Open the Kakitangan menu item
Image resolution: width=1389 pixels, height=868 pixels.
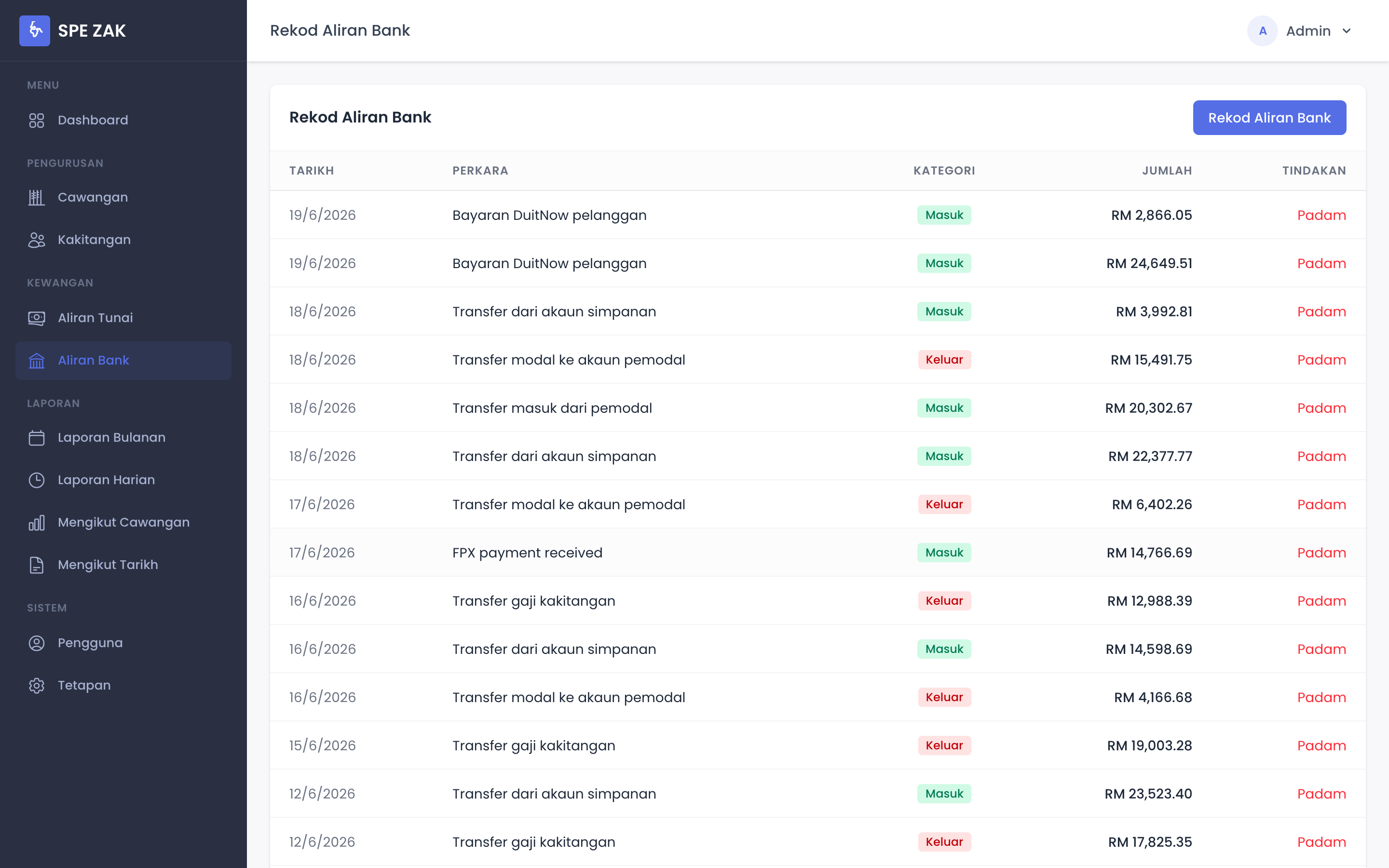click(123, 239)
